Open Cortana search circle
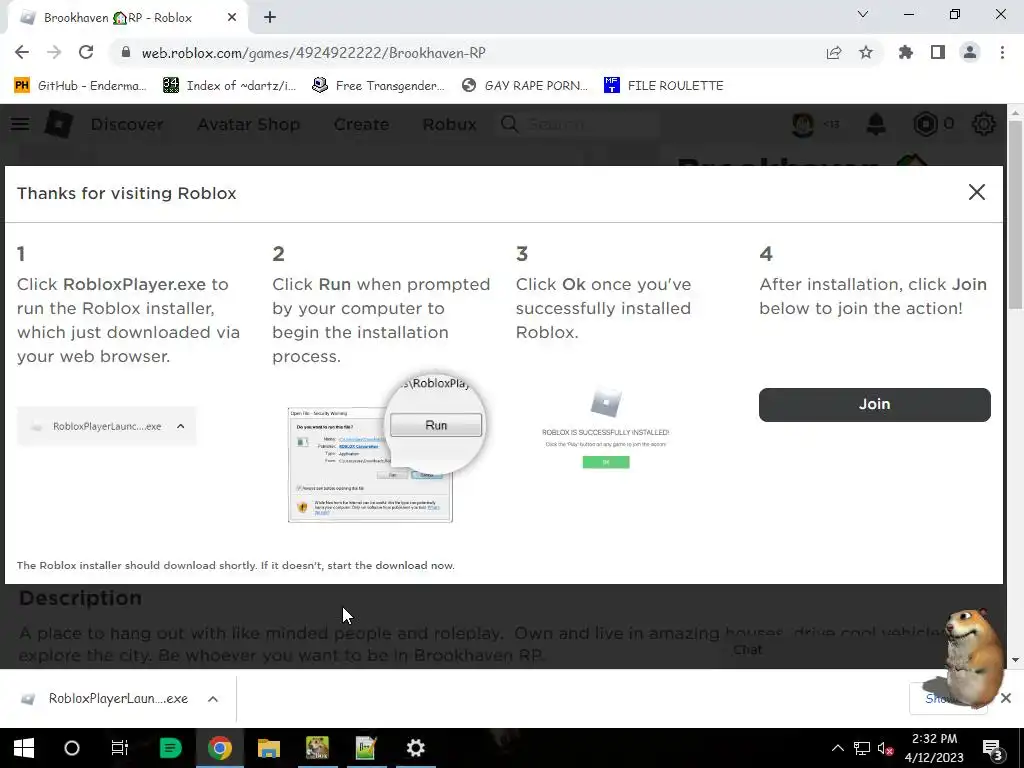The image size is (1024, 768). coord(72,748)
